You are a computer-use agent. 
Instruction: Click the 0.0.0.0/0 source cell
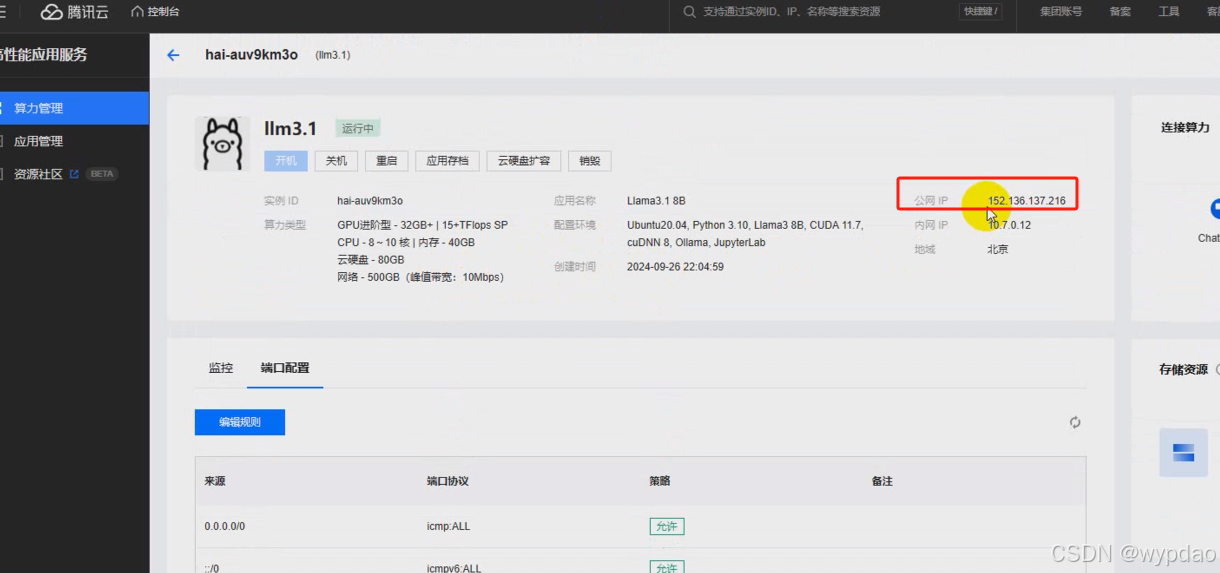point(225,526)
